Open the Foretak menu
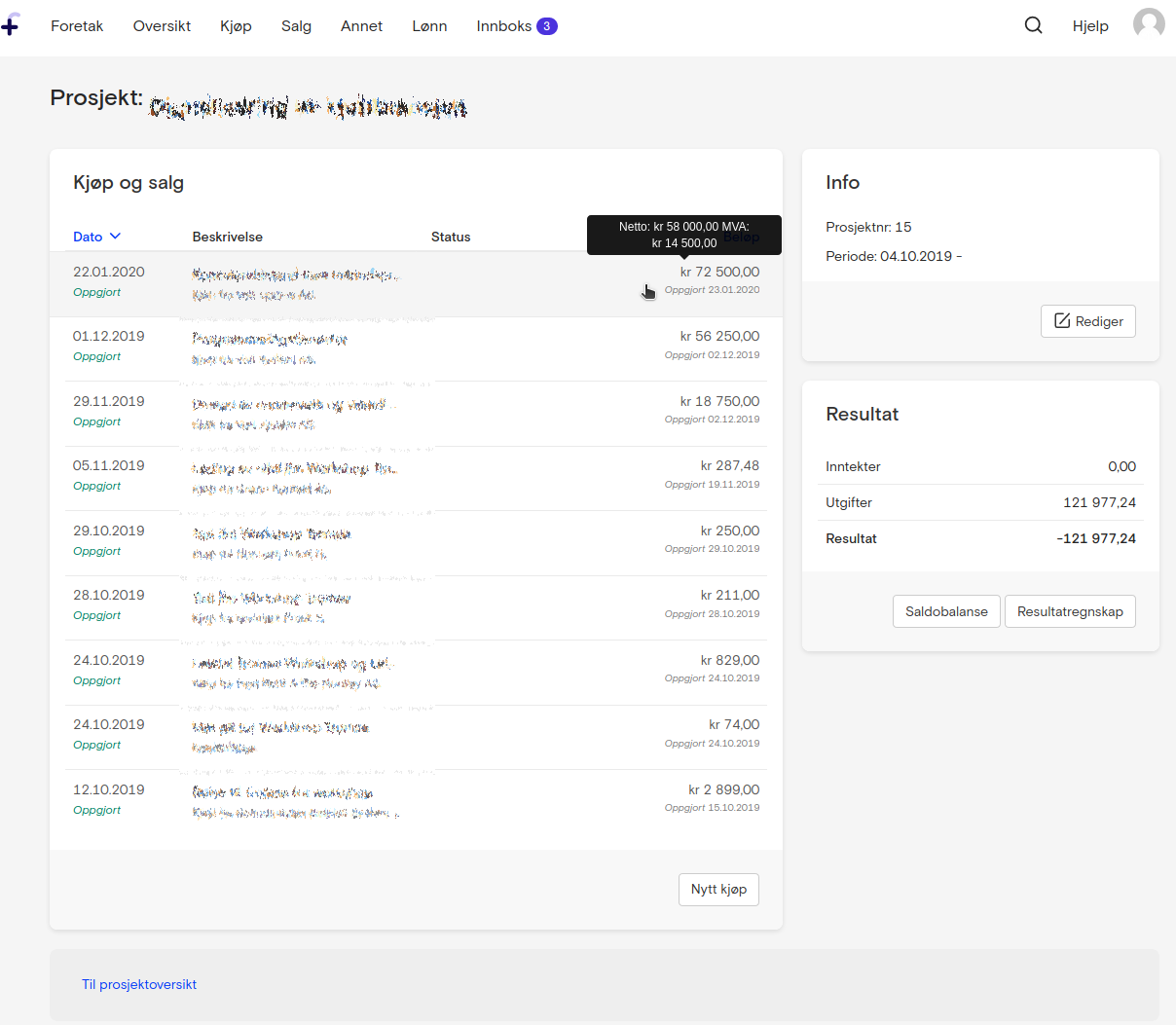1176x1025 pixels. point(77,26)
